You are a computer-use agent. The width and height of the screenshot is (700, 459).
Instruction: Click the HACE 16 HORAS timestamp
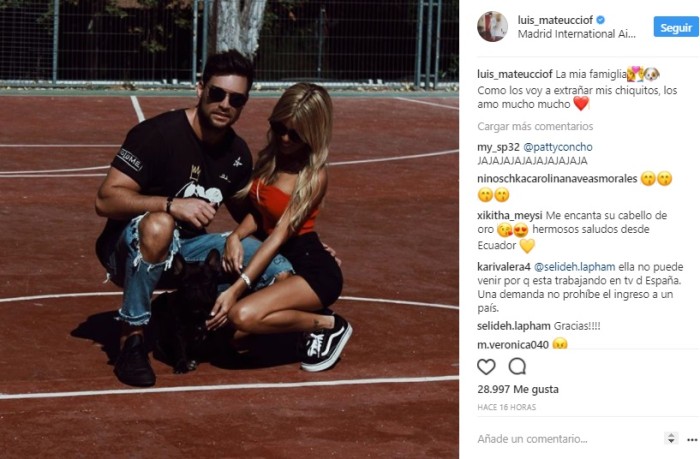506,407
